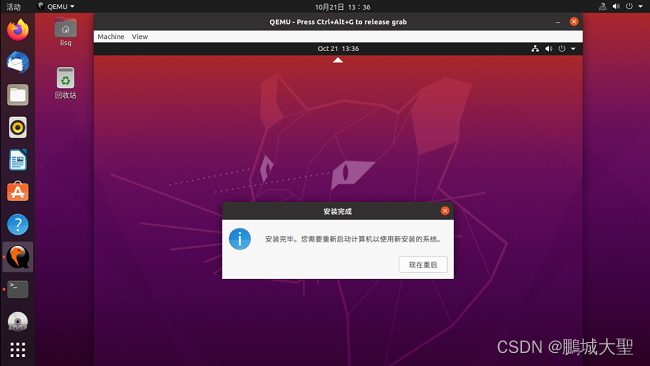
Task: Click the host power icon in top bar
Action: coord(629,6)
